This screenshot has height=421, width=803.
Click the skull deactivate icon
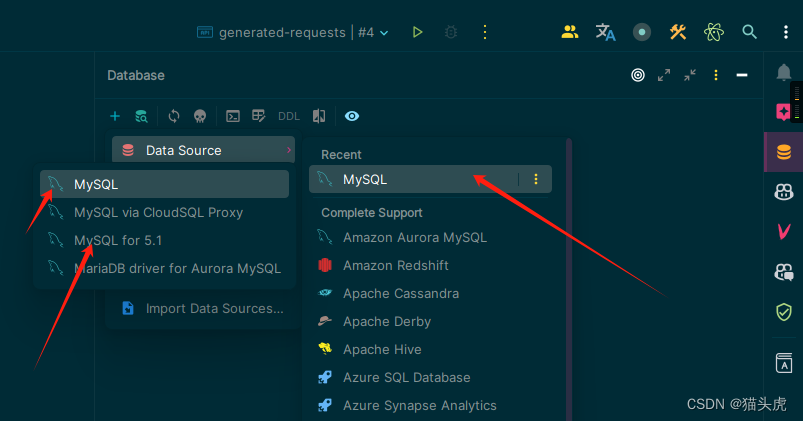pyautogui.click(x=200, y=116)
